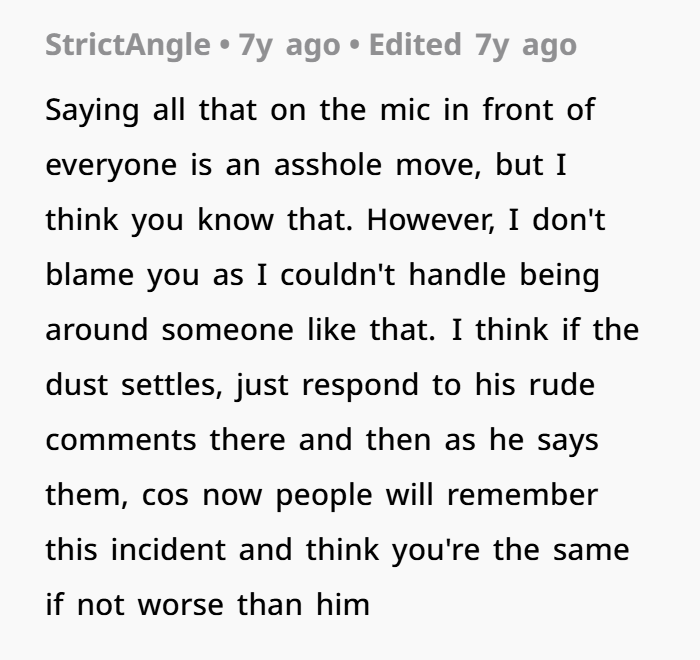Click the first "7y ago" comment timestamp

tap(289, 45)
